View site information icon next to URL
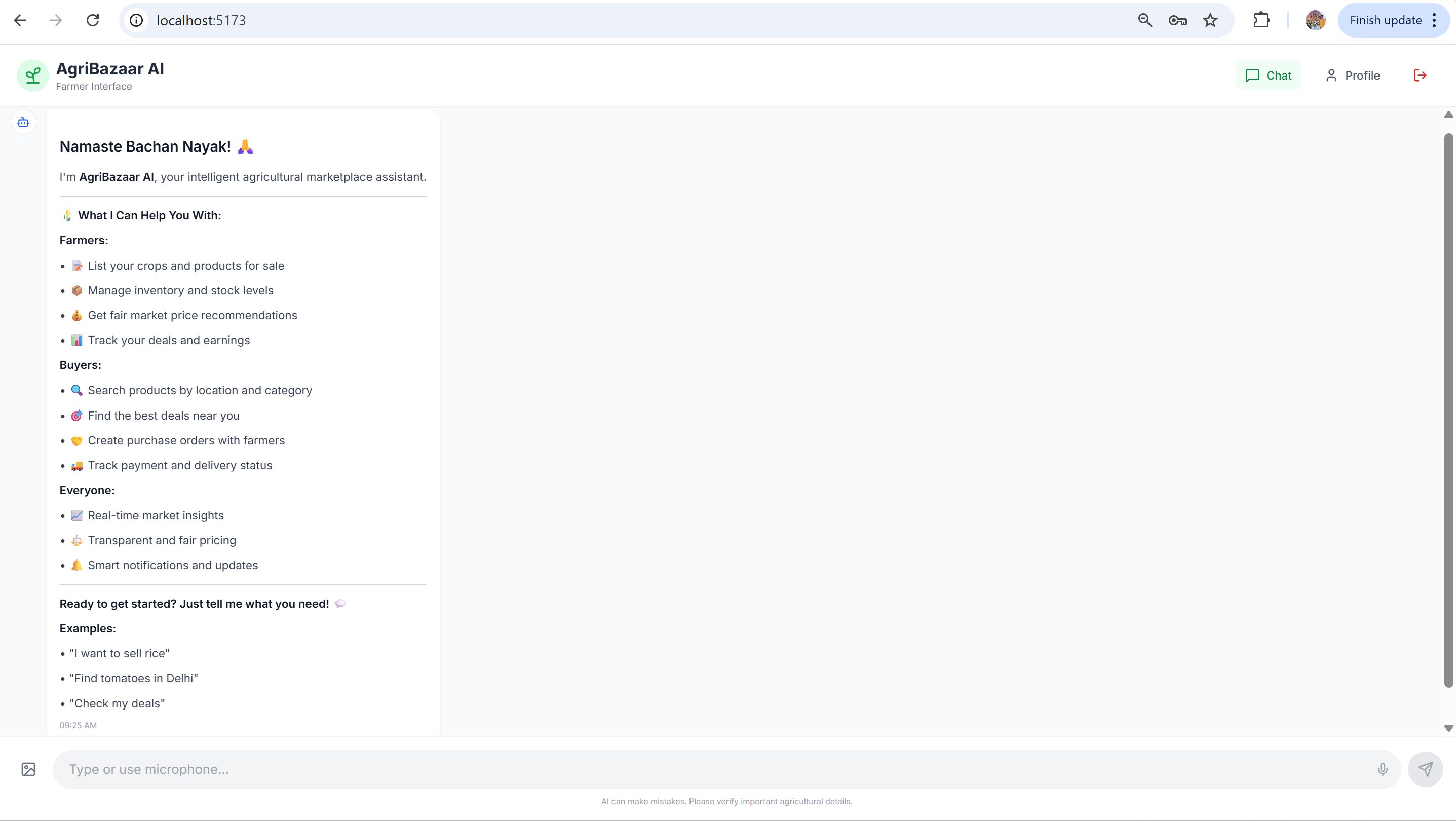Viewport: 1456px width, 821px height. [136, 20]
